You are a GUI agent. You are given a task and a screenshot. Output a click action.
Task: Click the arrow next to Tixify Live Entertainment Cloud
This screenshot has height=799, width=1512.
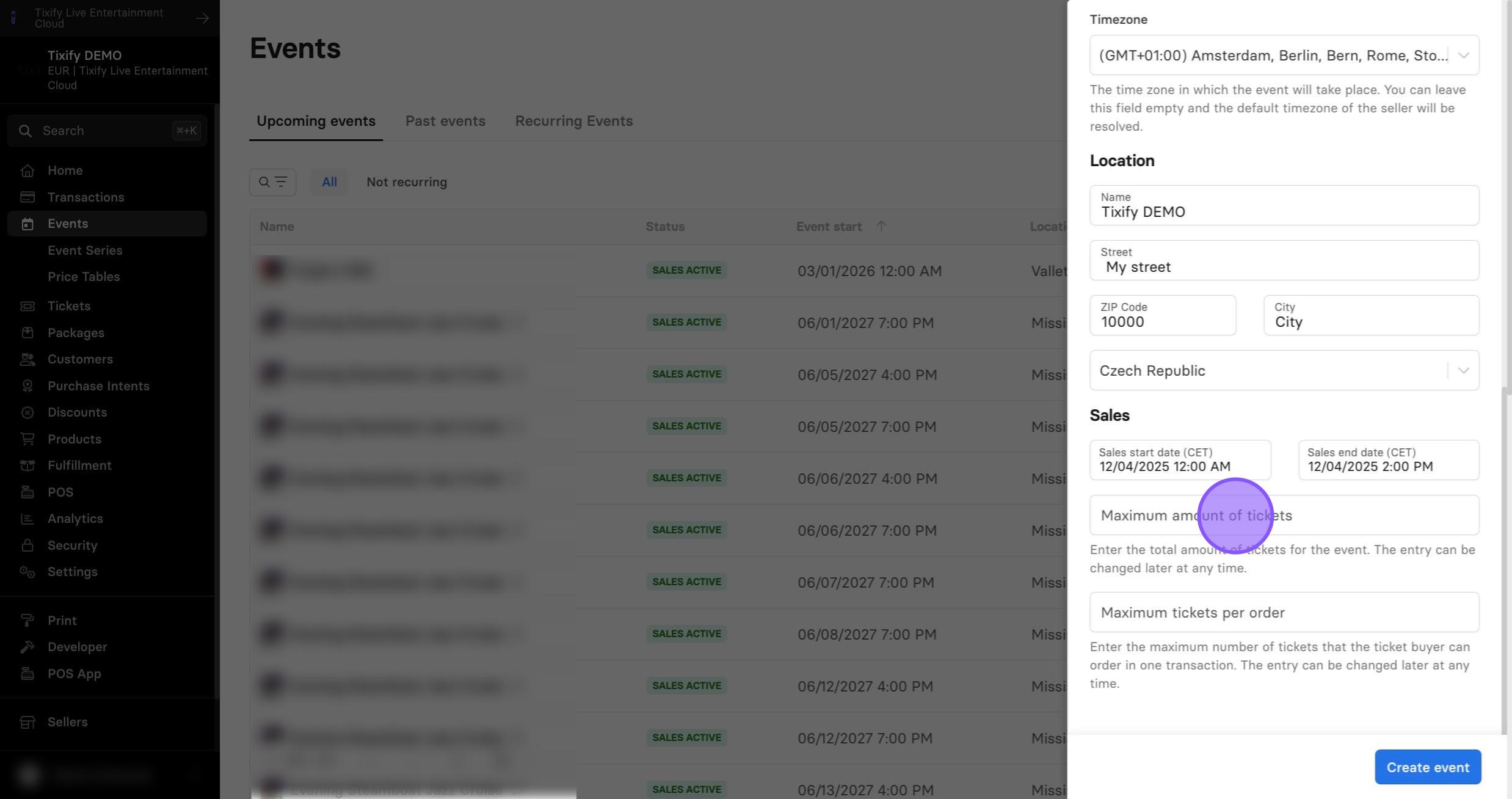(202, 18)
